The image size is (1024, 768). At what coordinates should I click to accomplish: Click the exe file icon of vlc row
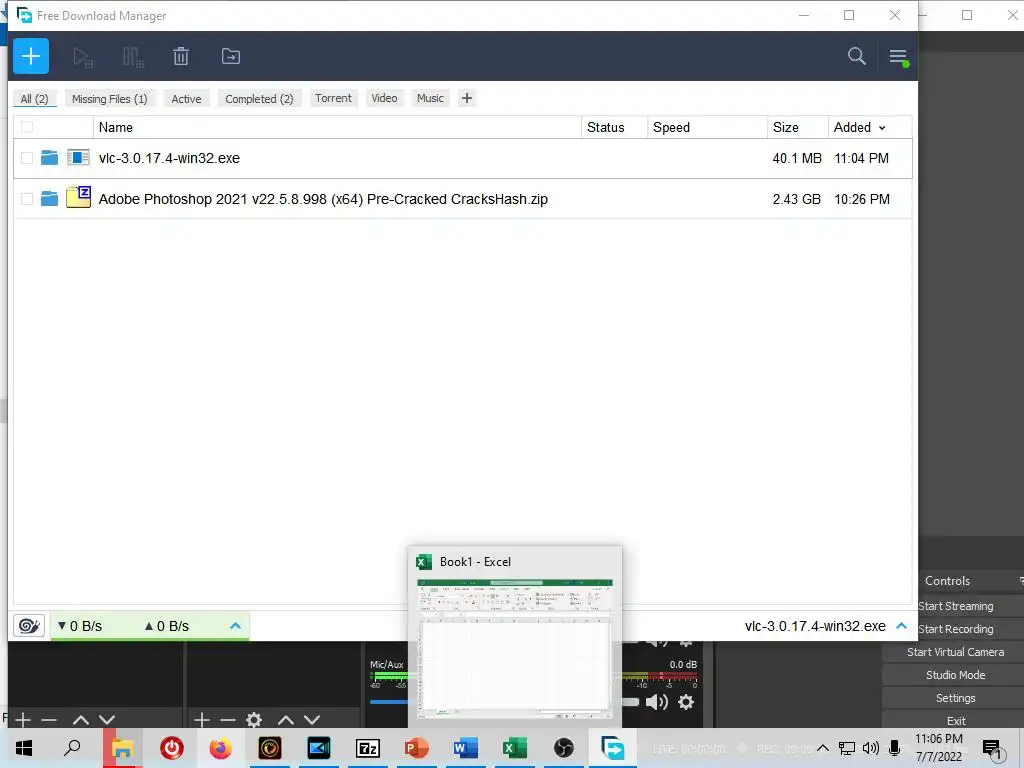(x=78, y=157)
